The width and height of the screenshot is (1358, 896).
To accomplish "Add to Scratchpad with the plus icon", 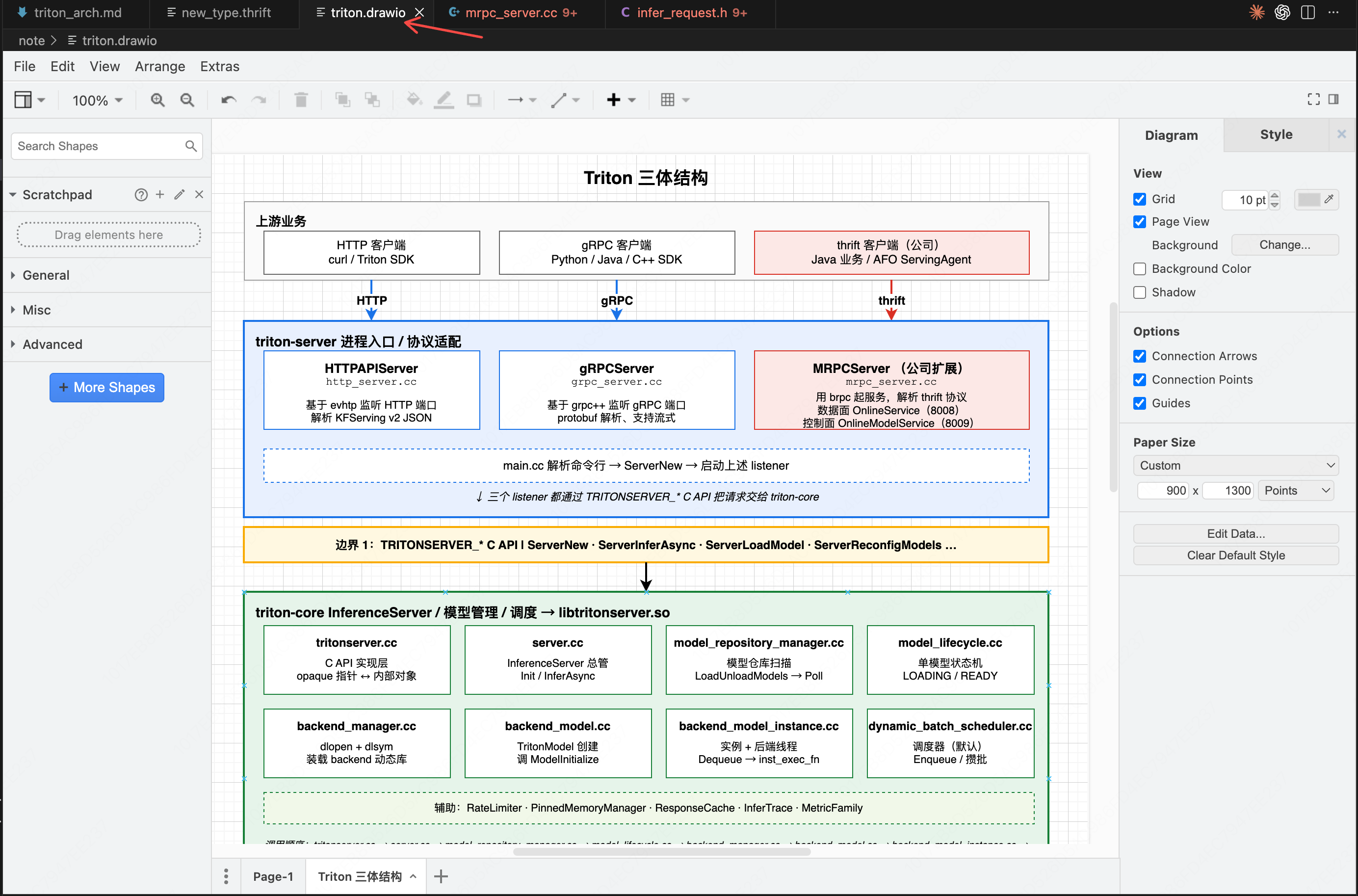I will pos(160,194).
